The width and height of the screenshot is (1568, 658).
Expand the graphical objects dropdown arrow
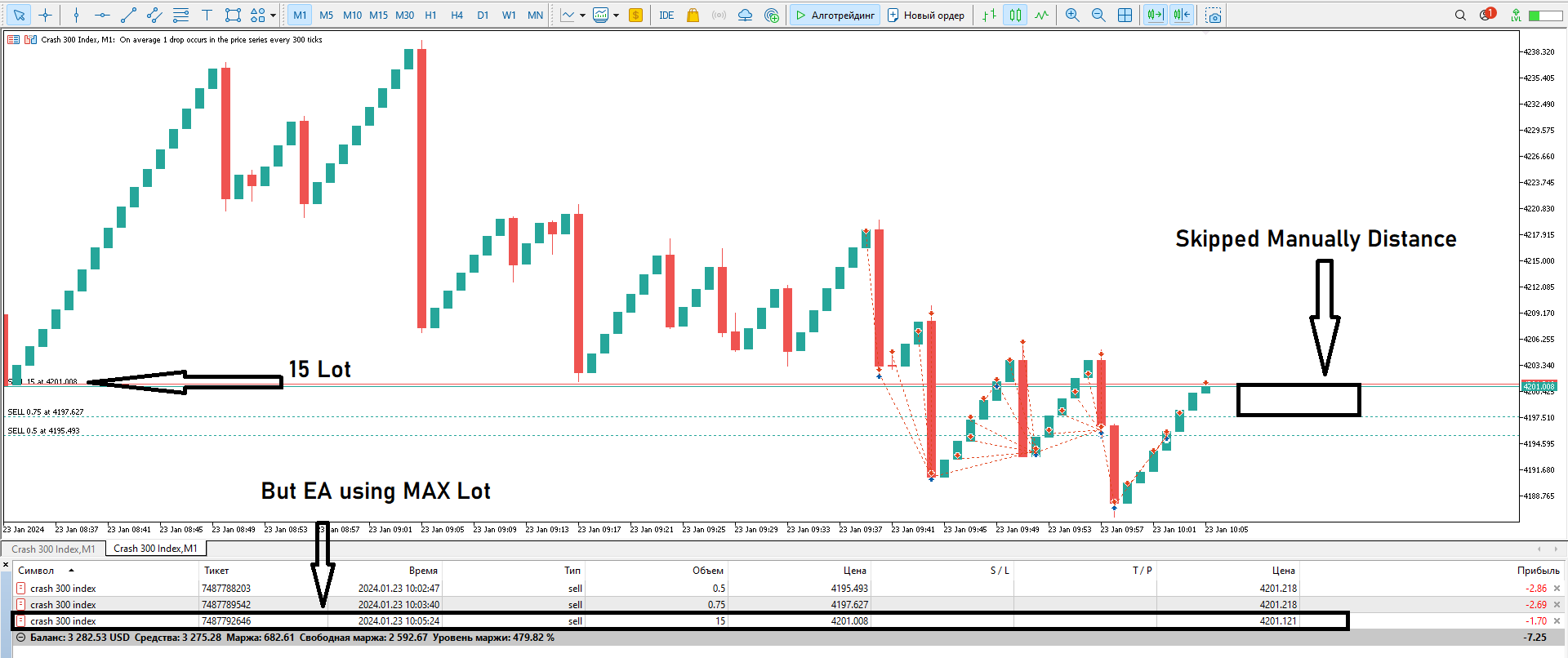[x=273, y=15]
